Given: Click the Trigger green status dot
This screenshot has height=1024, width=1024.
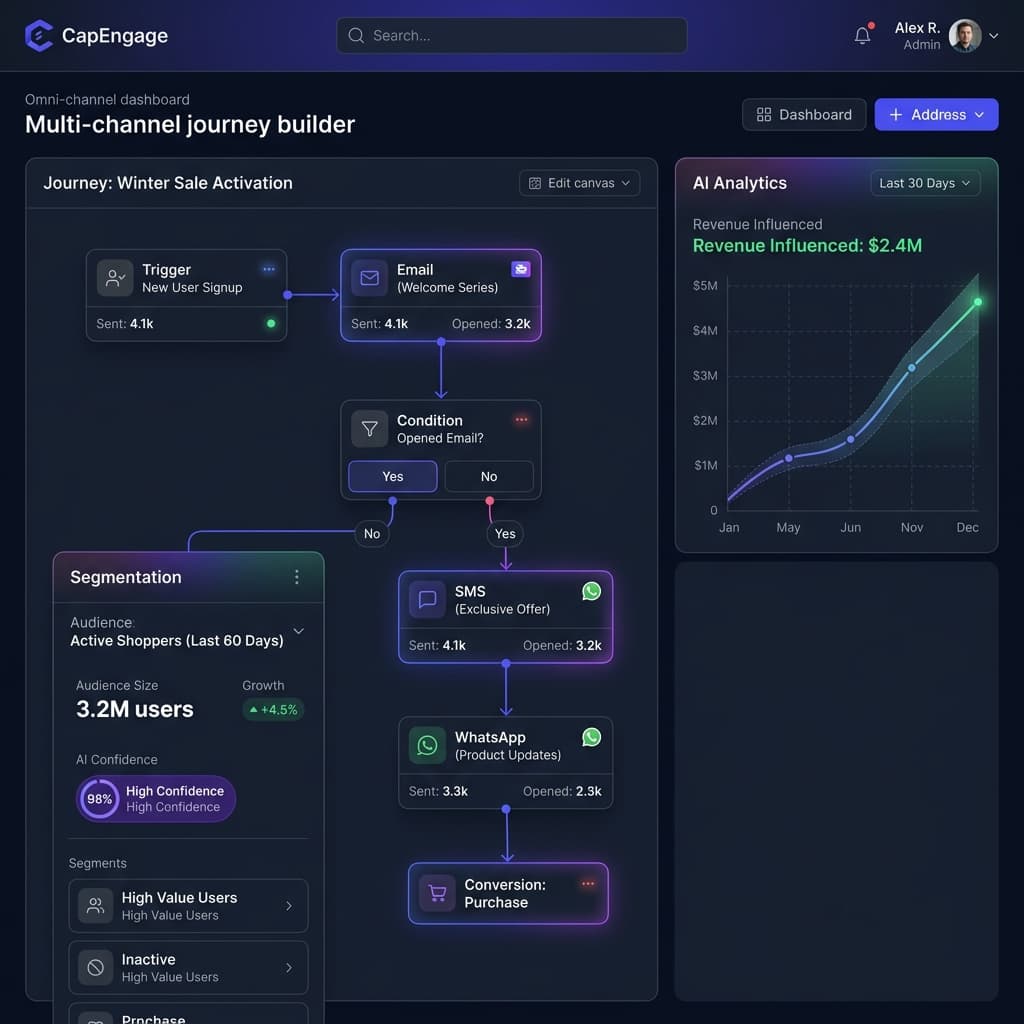Looking at the screenshot, I should (x=271, y=323).
